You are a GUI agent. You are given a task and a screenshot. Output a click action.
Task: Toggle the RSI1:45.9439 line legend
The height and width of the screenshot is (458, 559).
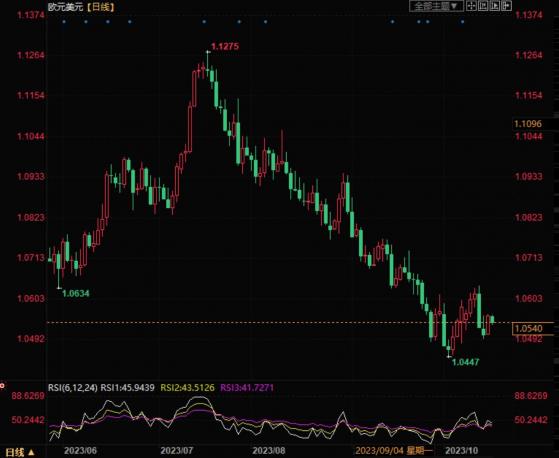(x=128, y=388)
